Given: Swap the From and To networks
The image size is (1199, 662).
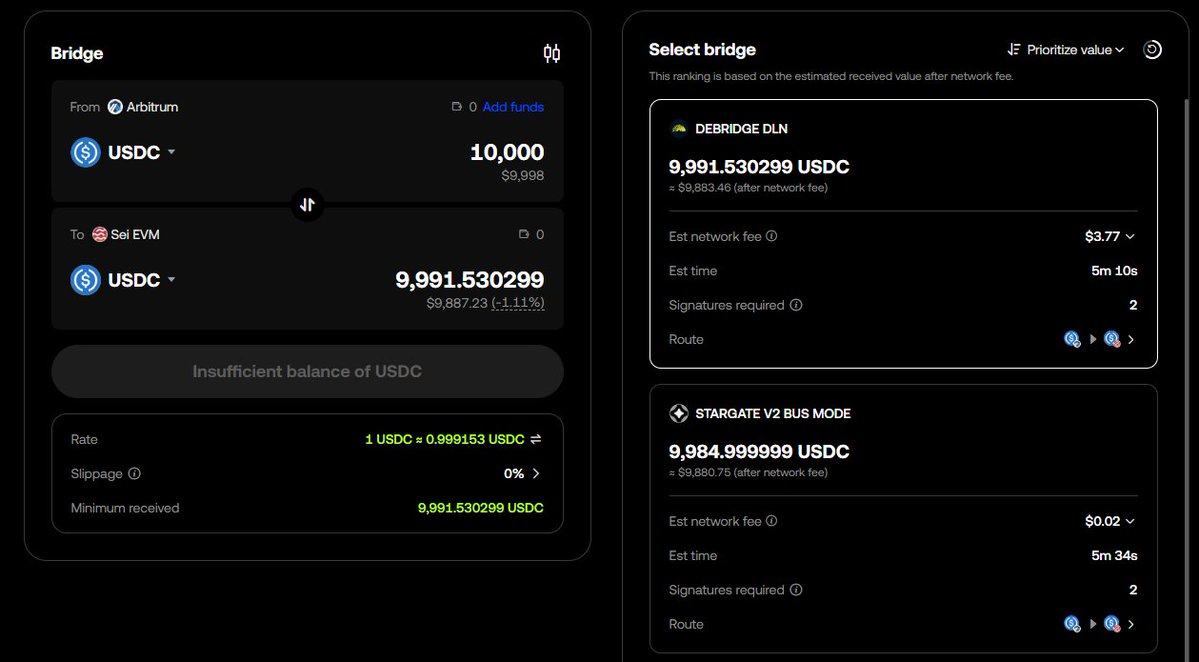Looking at the screenshot, I should [x=307, y=205].
